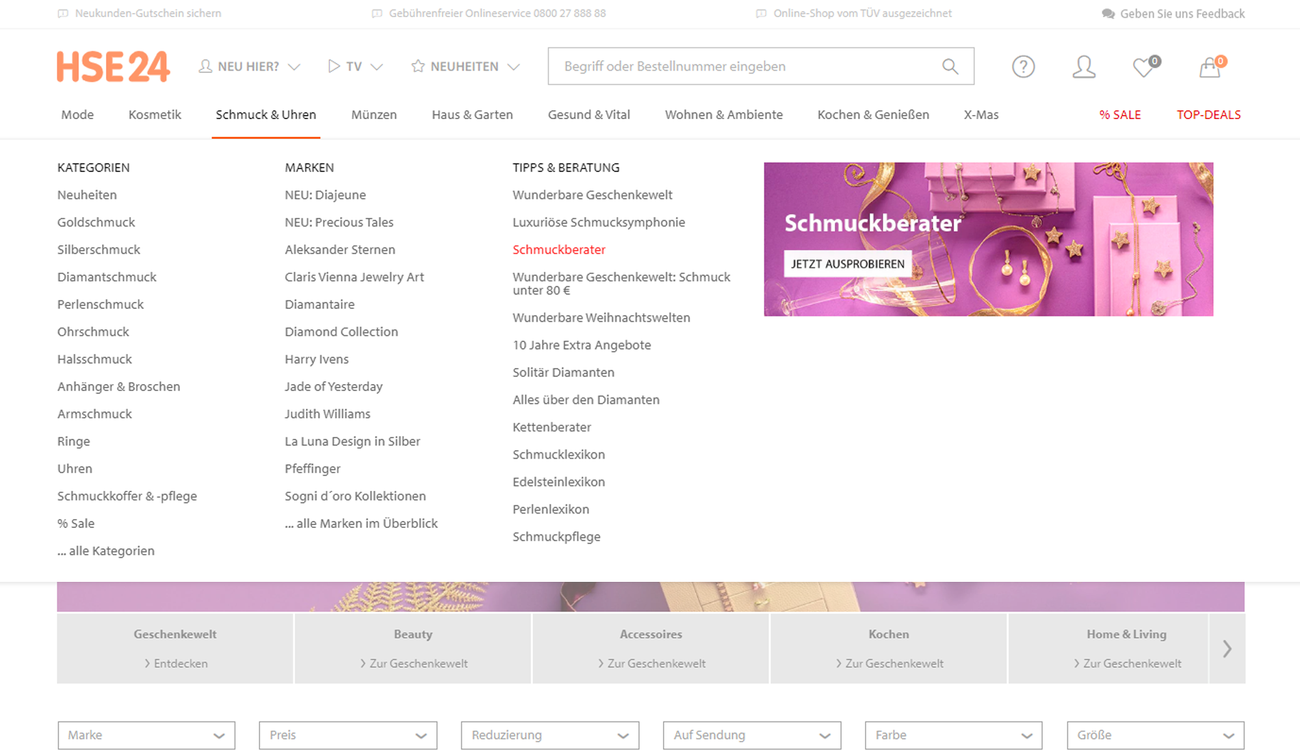Open the Ohrschmuck category link
Image resolution: width=1300 pixels, height=753 pixels.
click(x=93, y=332)
